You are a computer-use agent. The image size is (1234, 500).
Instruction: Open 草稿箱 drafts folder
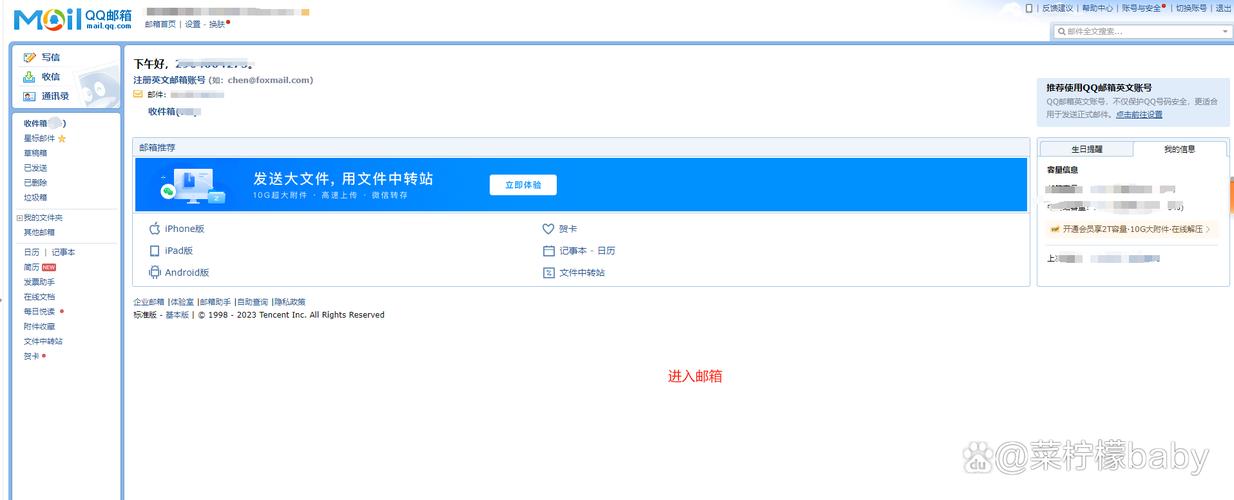coord(35,153)
